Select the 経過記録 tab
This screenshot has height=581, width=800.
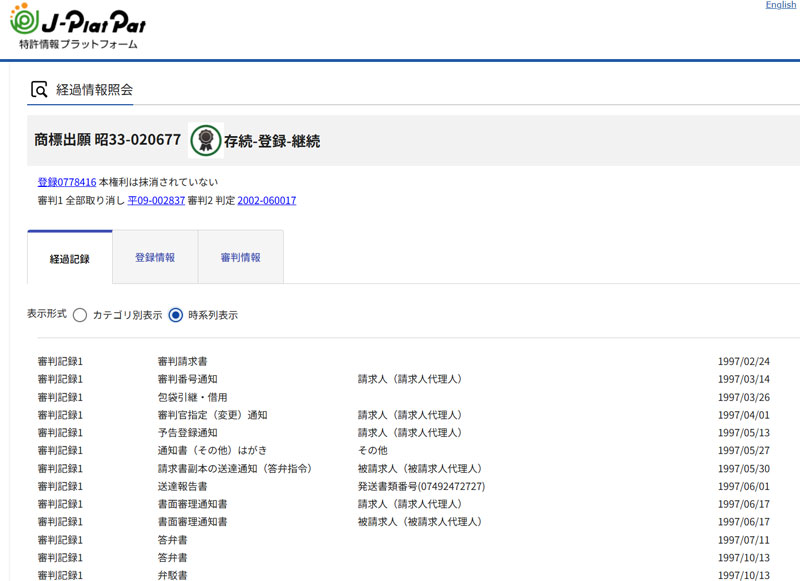[69, 258]
